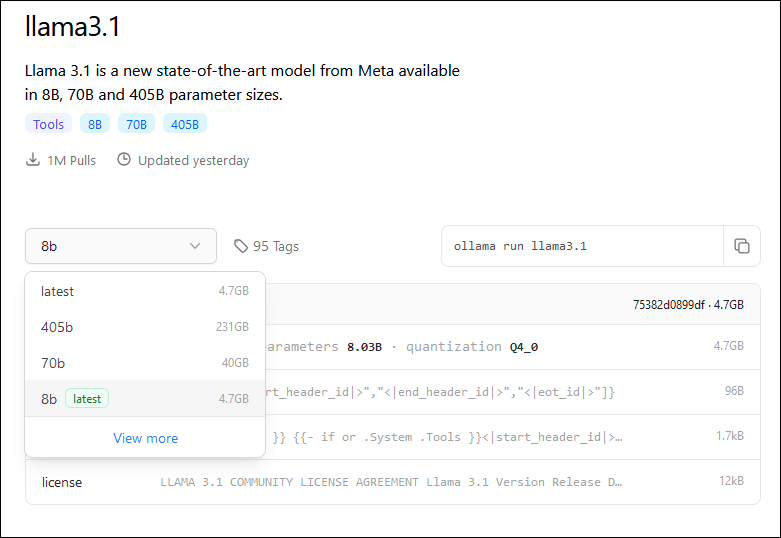This screenshot has width=781, height=538.
Task: Copy the ollama run command
Action: [742, 246]
